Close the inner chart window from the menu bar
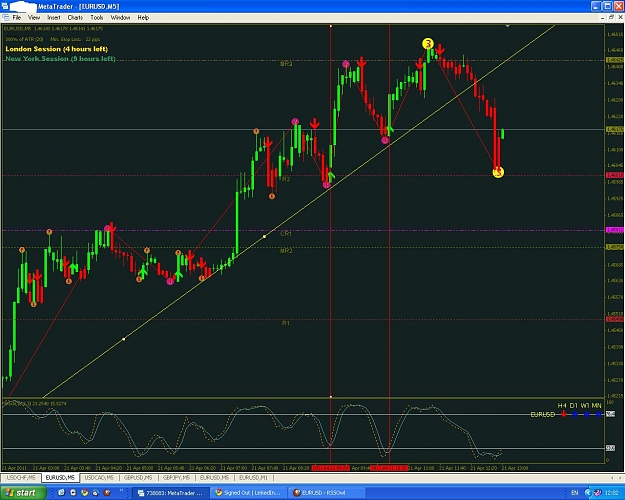The image size is (625, 500). click(x=620, y=18)
